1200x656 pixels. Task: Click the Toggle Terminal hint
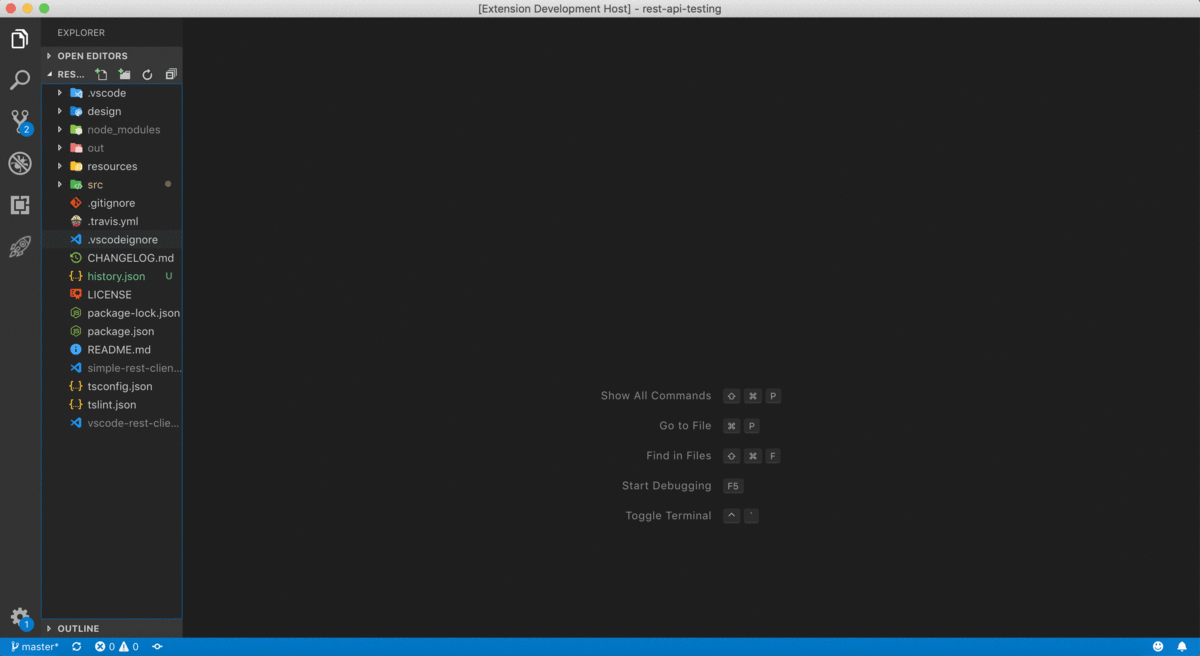point(669,516)
